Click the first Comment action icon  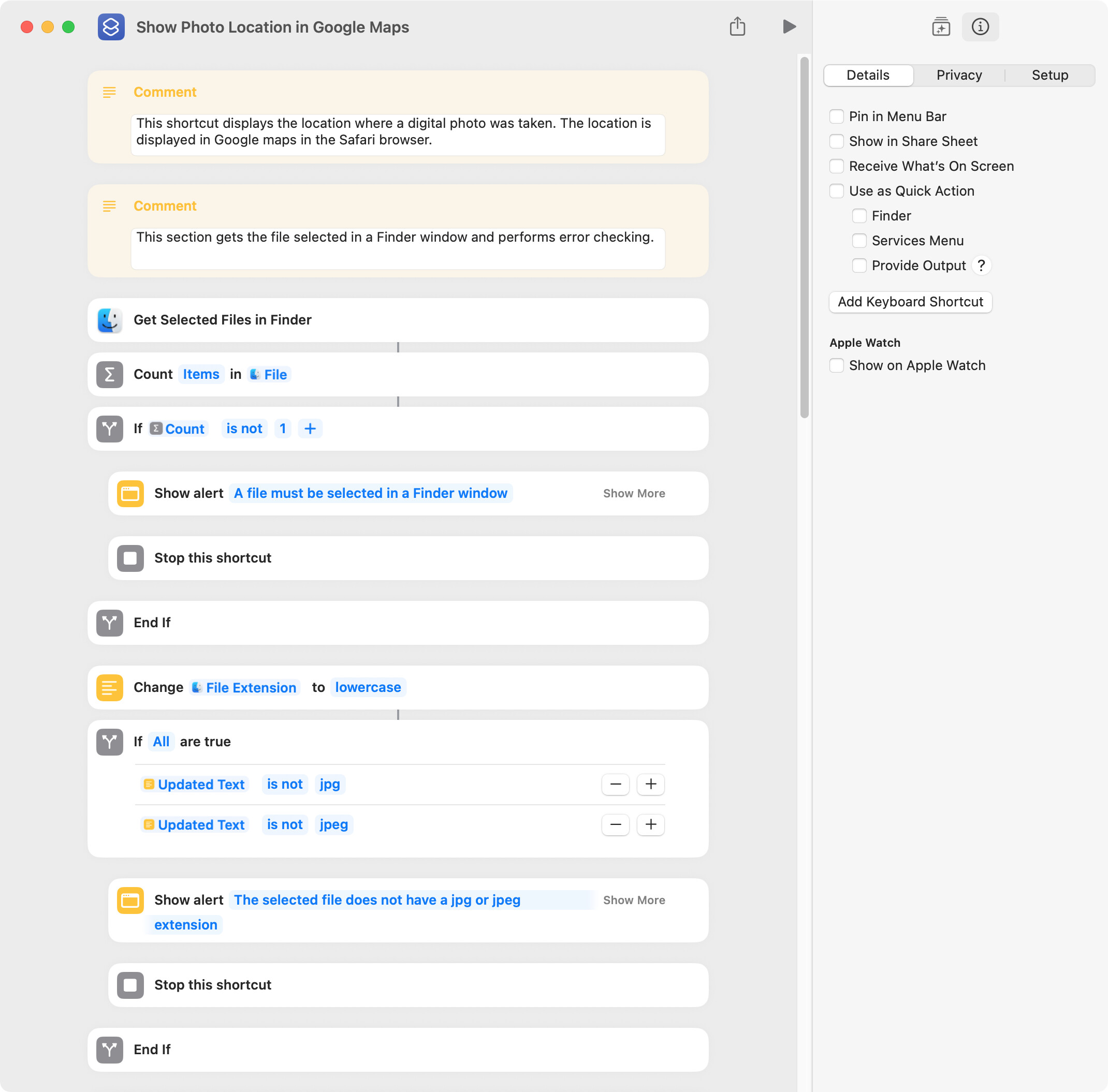109,92
